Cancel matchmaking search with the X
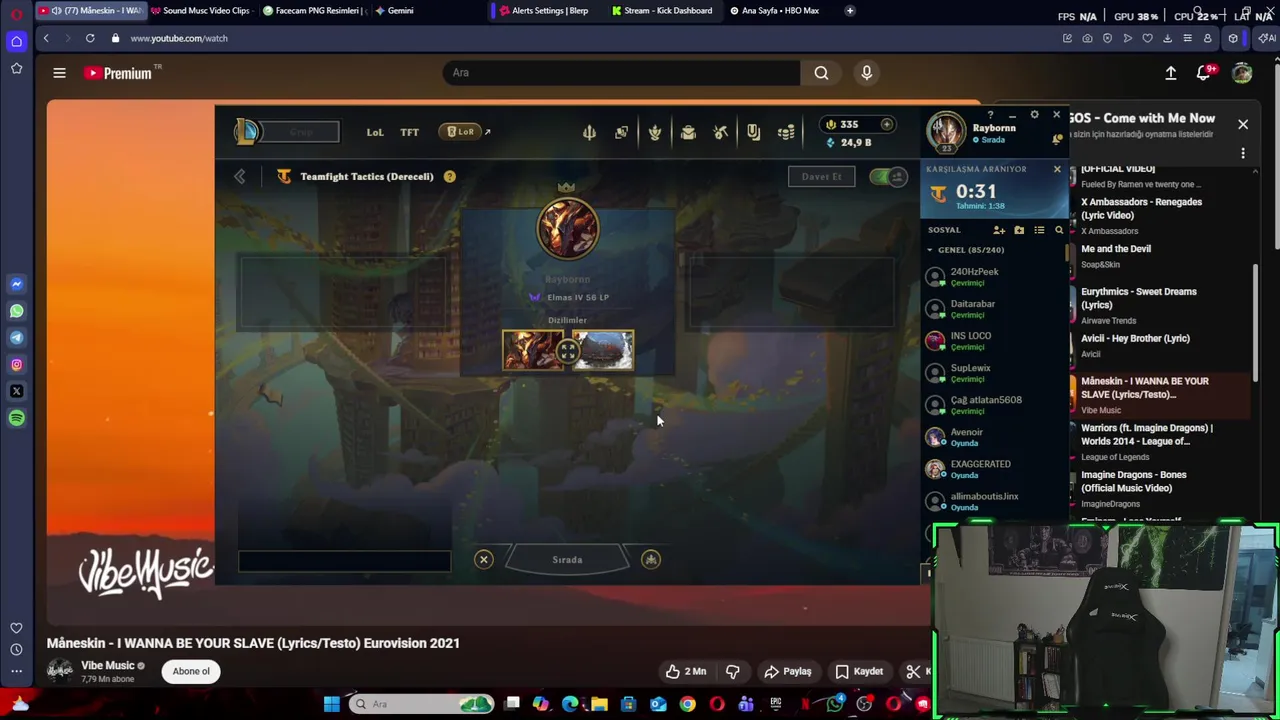The height and width of the screenshot is (720, 1280). coord(1057,169)
